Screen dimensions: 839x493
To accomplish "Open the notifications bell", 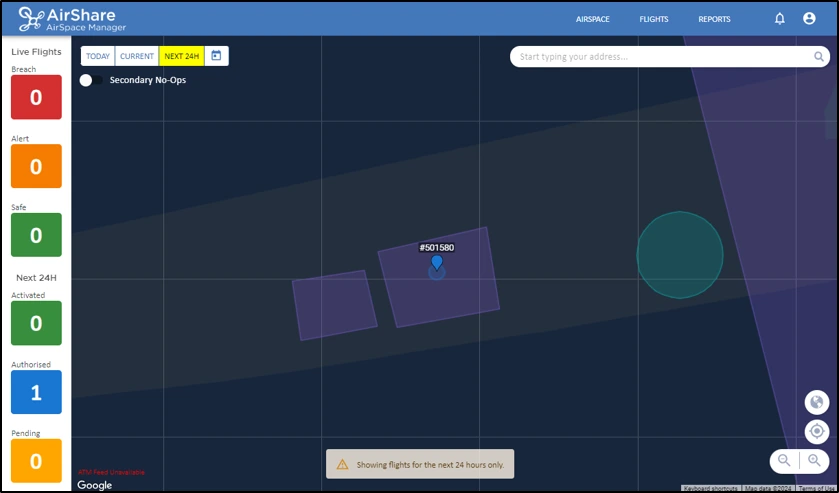I will (x=780, y=19).
